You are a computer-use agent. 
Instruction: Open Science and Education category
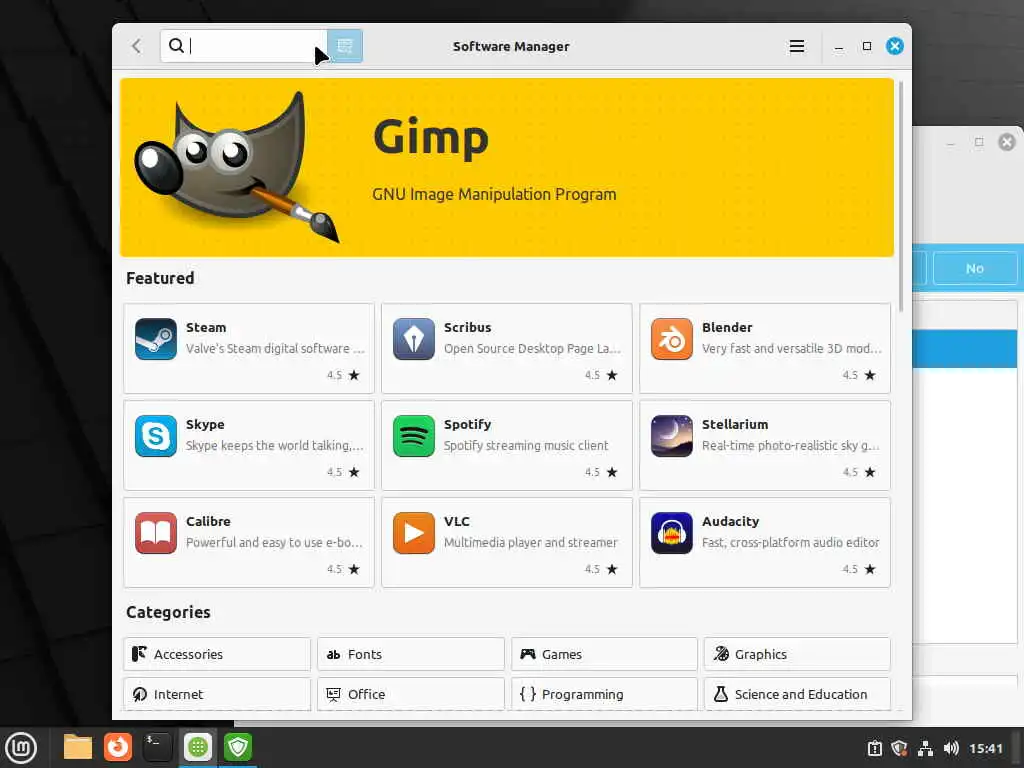[x=797, y=694]
